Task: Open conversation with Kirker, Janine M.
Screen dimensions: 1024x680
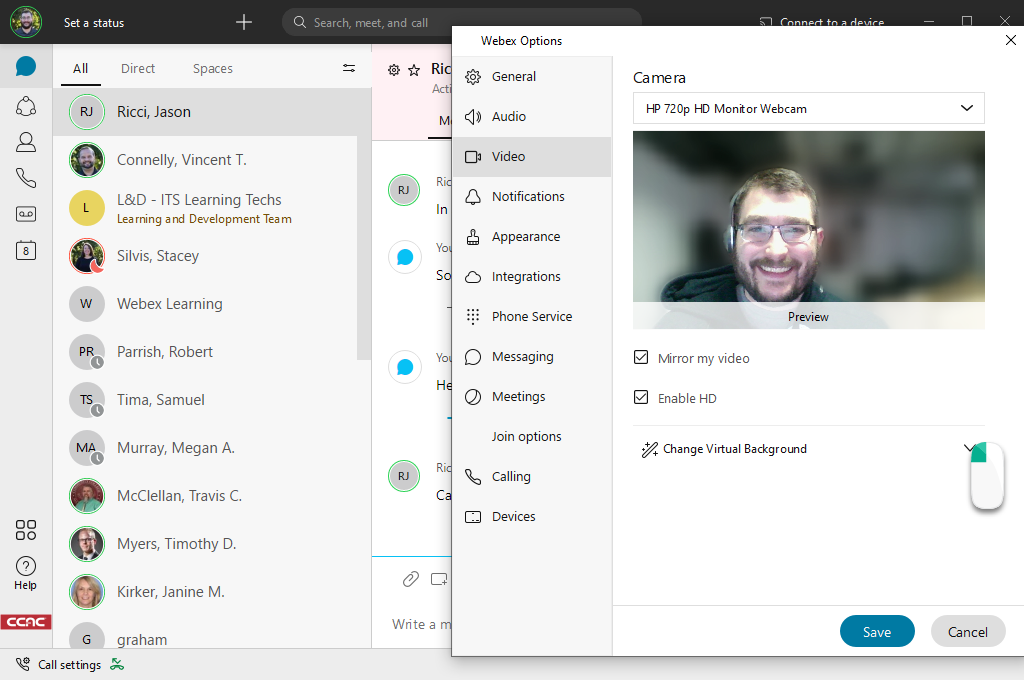Action: pos(205,592)
